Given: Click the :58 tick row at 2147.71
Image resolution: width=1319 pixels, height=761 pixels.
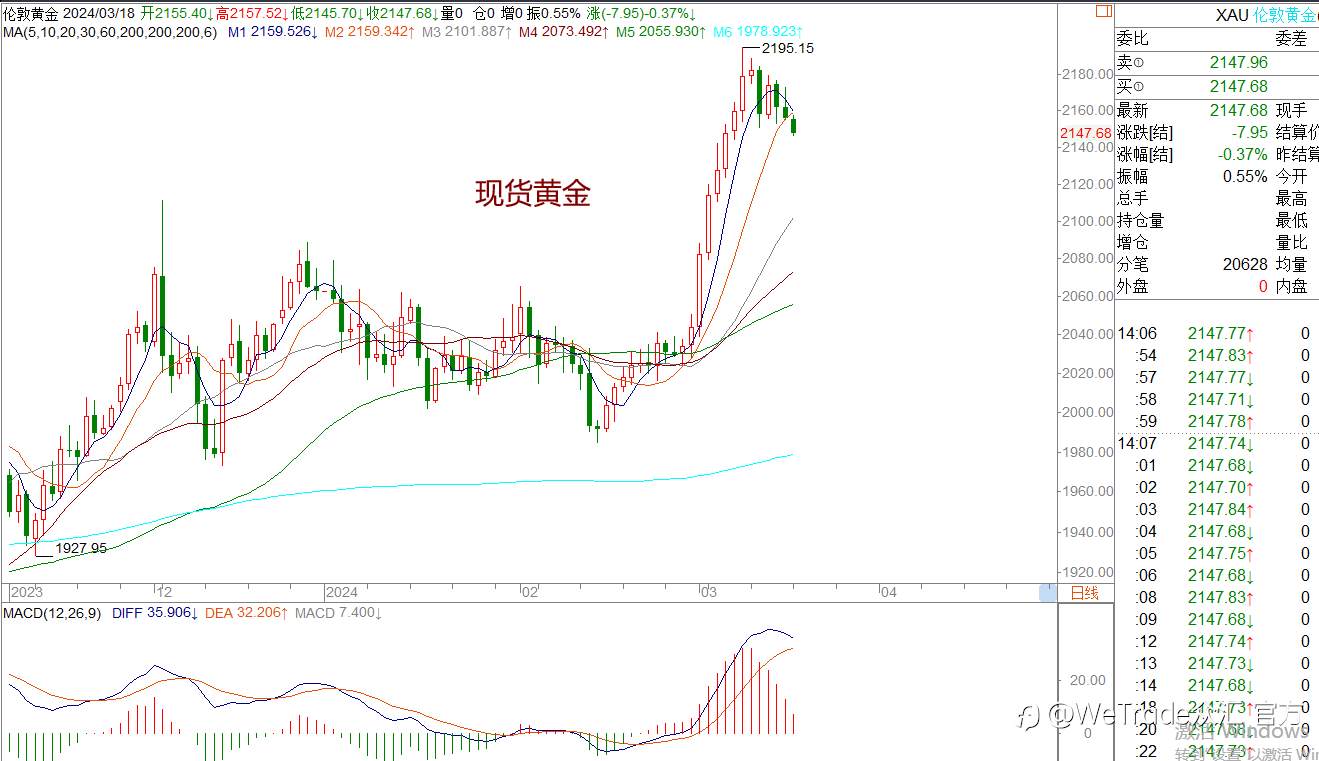Looking at the screenshot, I should (x=1216, y=399).
